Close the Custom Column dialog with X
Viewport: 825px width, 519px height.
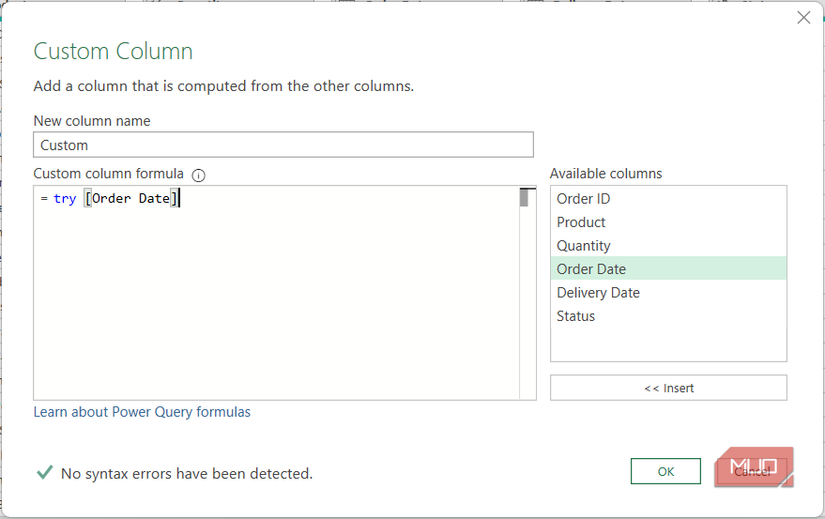coord(802,17)
